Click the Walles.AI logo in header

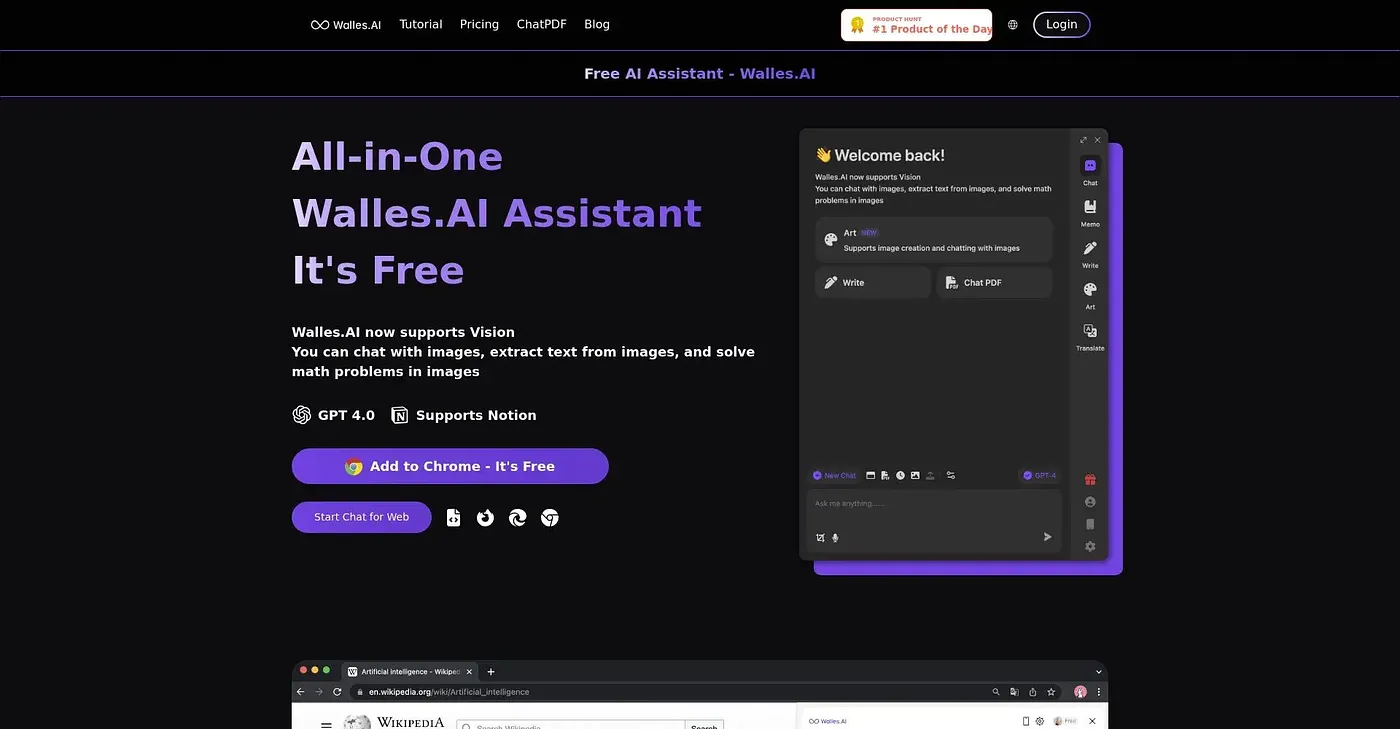pyautogui.click(x=346, y=25)
